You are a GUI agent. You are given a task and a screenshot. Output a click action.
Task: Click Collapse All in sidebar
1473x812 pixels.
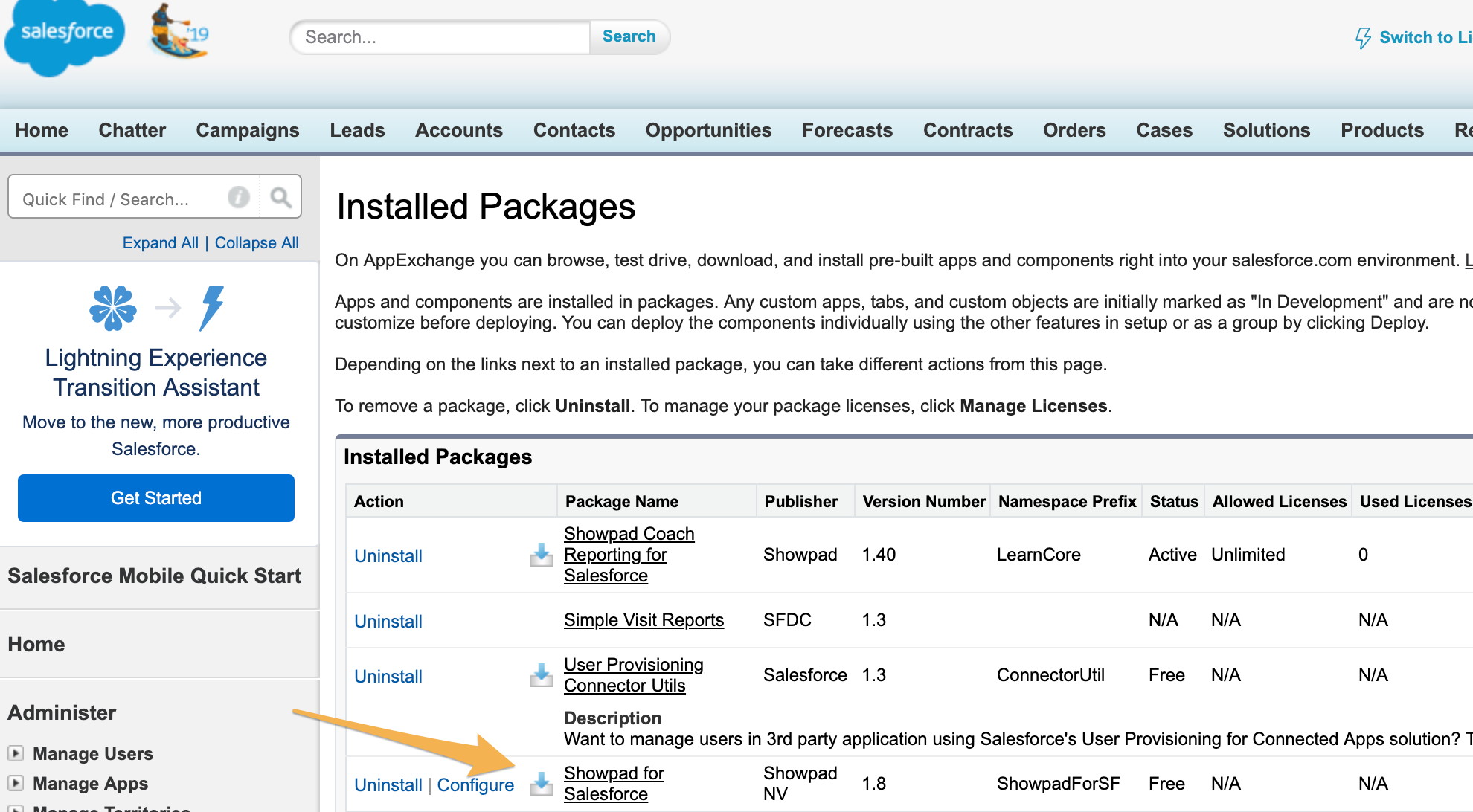(x=257, y=243)
